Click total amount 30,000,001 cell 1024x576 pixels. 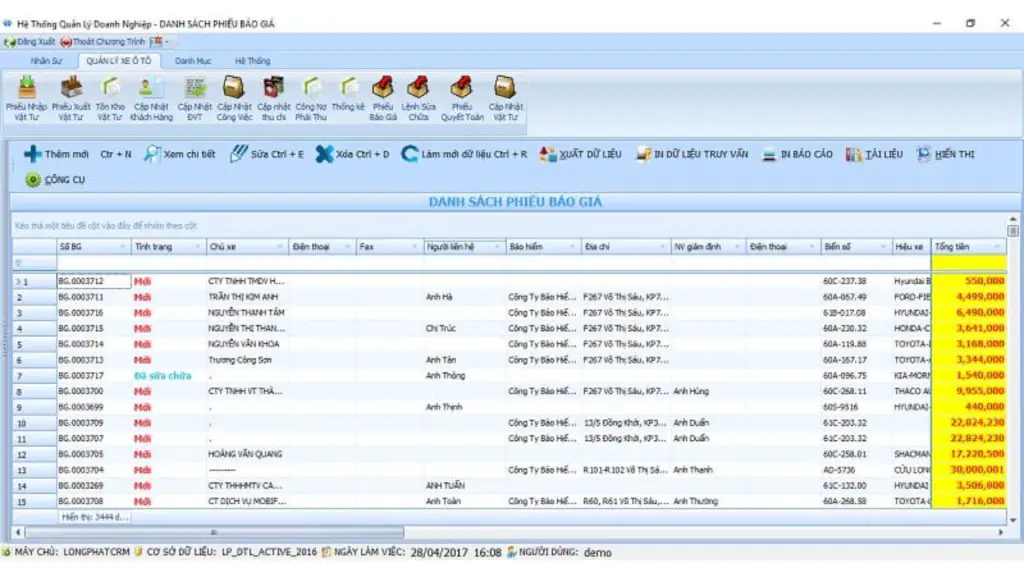tap(969, 470)
